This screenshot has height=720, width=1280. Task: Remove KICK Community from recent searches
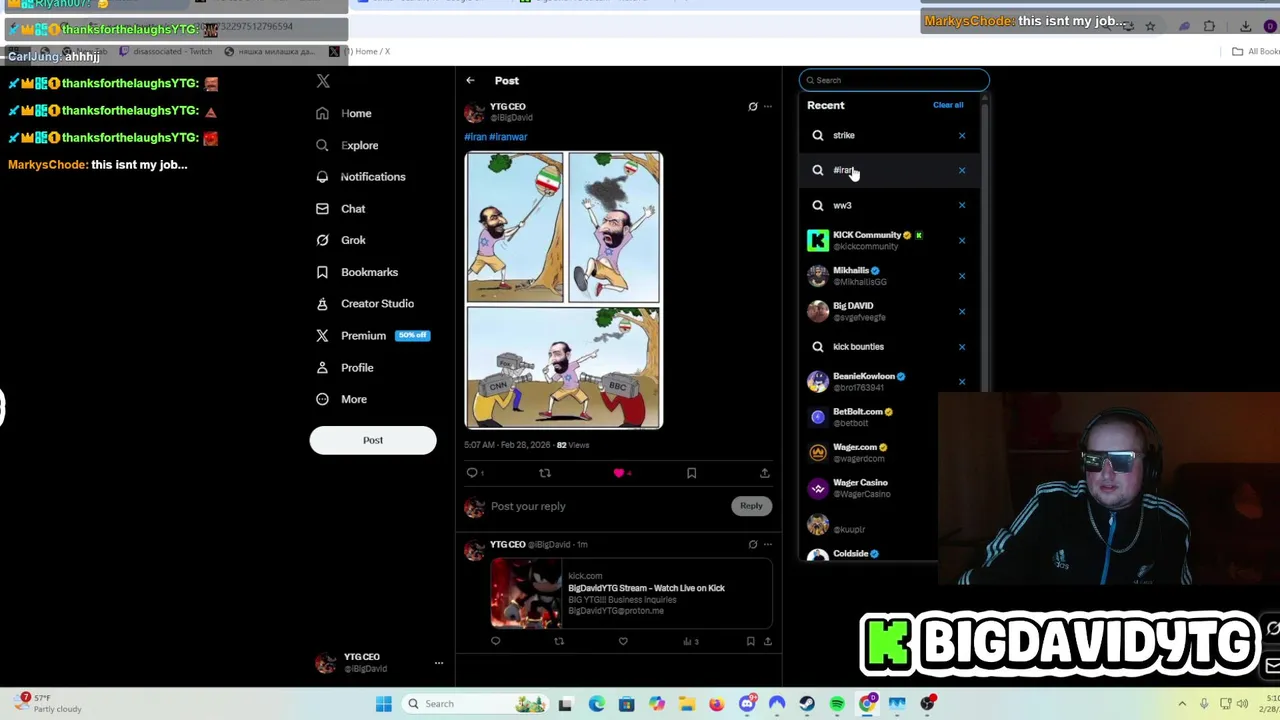pos(962,241)
